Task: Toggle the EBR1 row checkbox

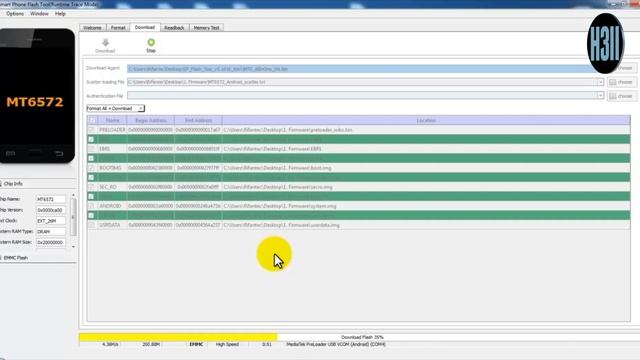Action: [x=91, y=149]
